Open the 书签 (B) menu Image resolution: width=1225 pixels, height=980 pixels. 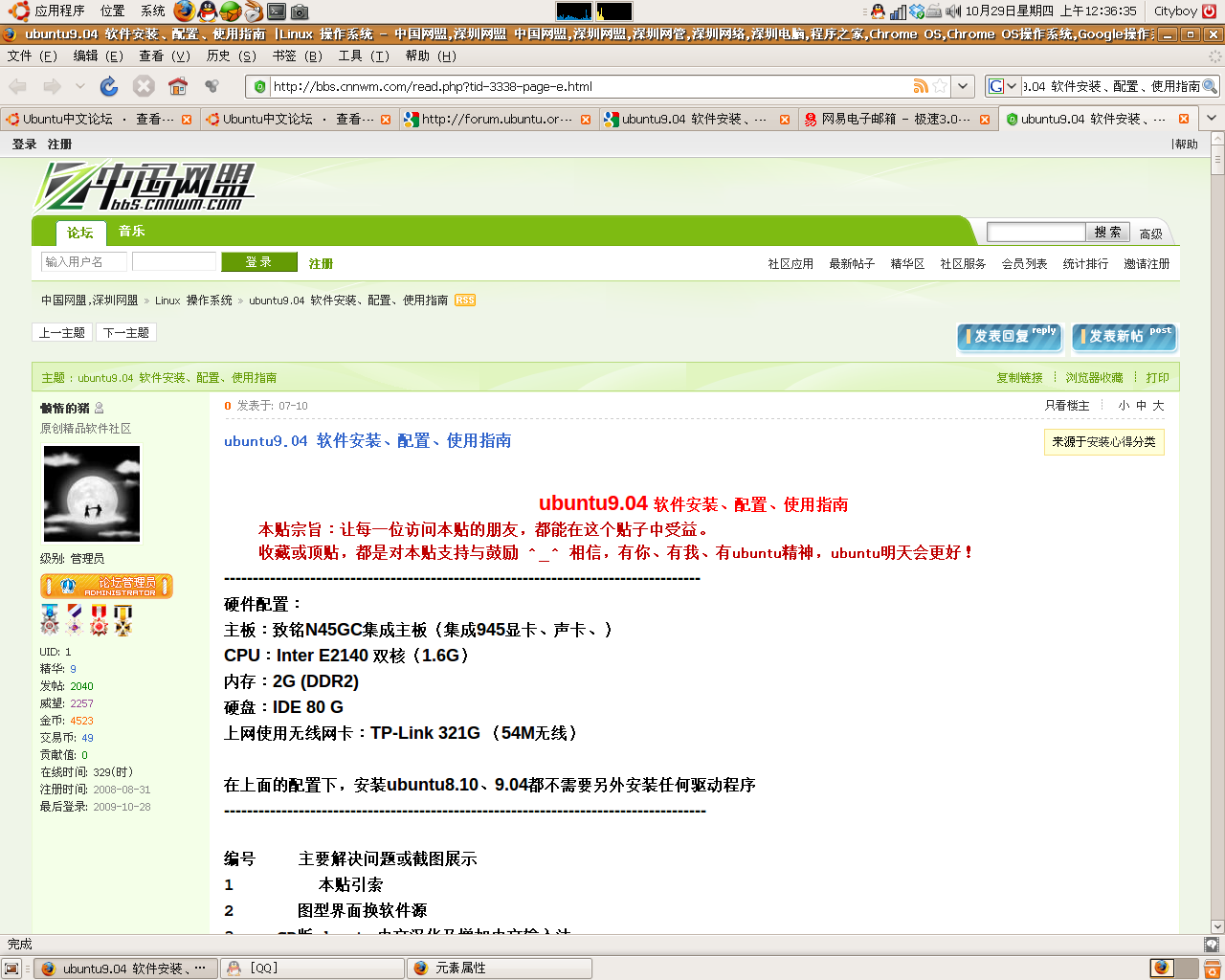(298, 56)
